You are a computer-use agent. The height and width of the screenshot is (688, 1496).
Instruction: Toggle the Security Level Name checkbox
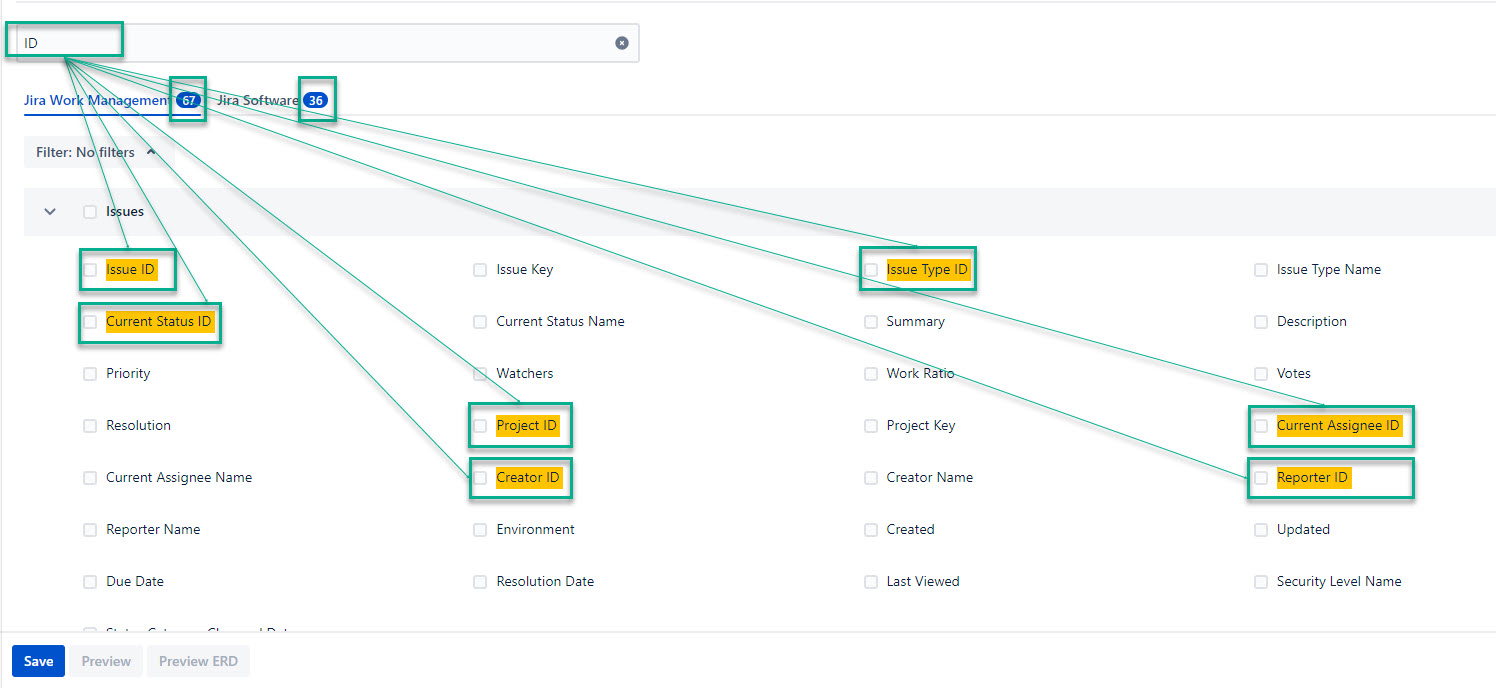(x=1260, y=582)
